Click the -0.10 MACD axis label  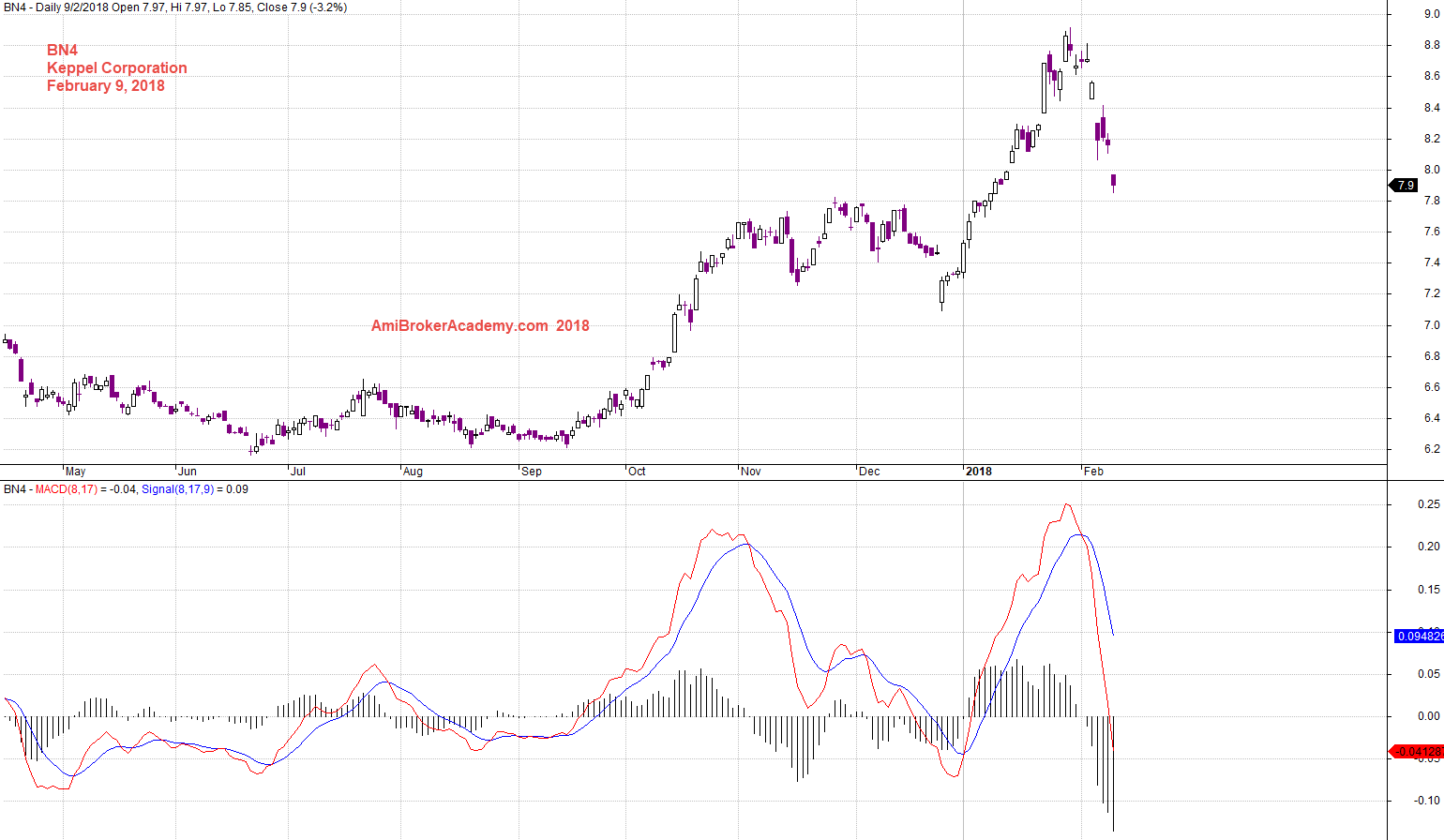pyautogui.click(x=1427, y=801)
